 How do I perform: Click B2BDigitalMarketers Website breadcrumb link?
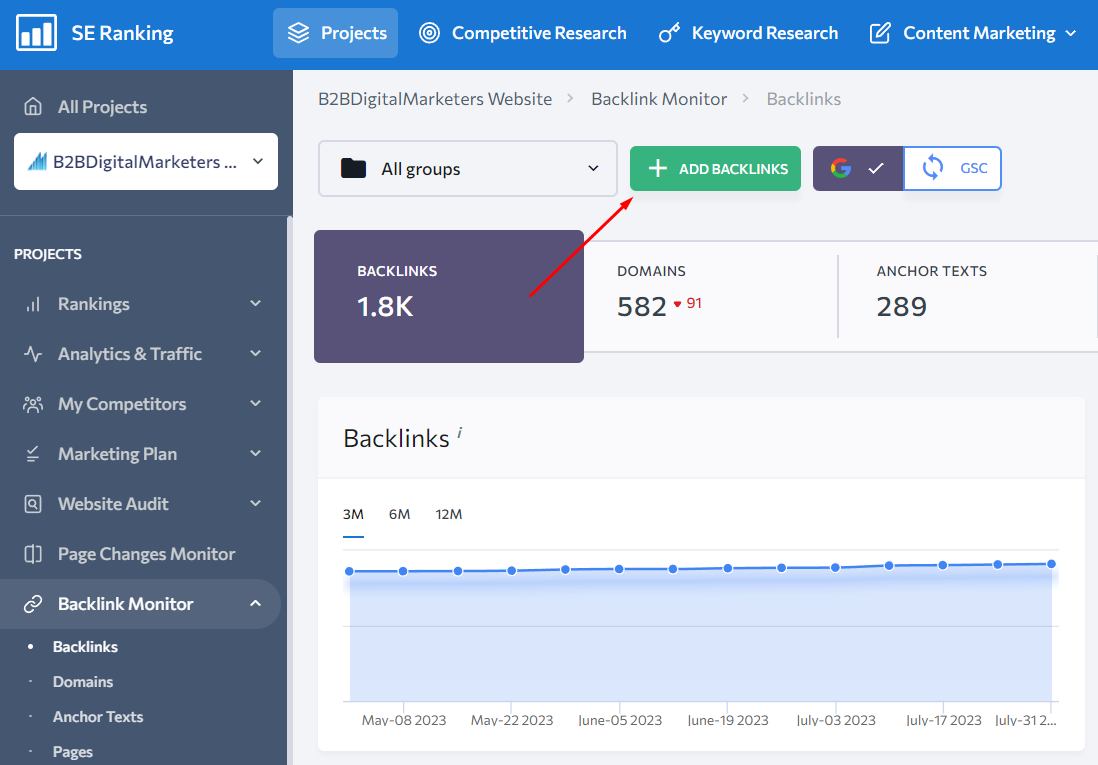tap(435, 99)
